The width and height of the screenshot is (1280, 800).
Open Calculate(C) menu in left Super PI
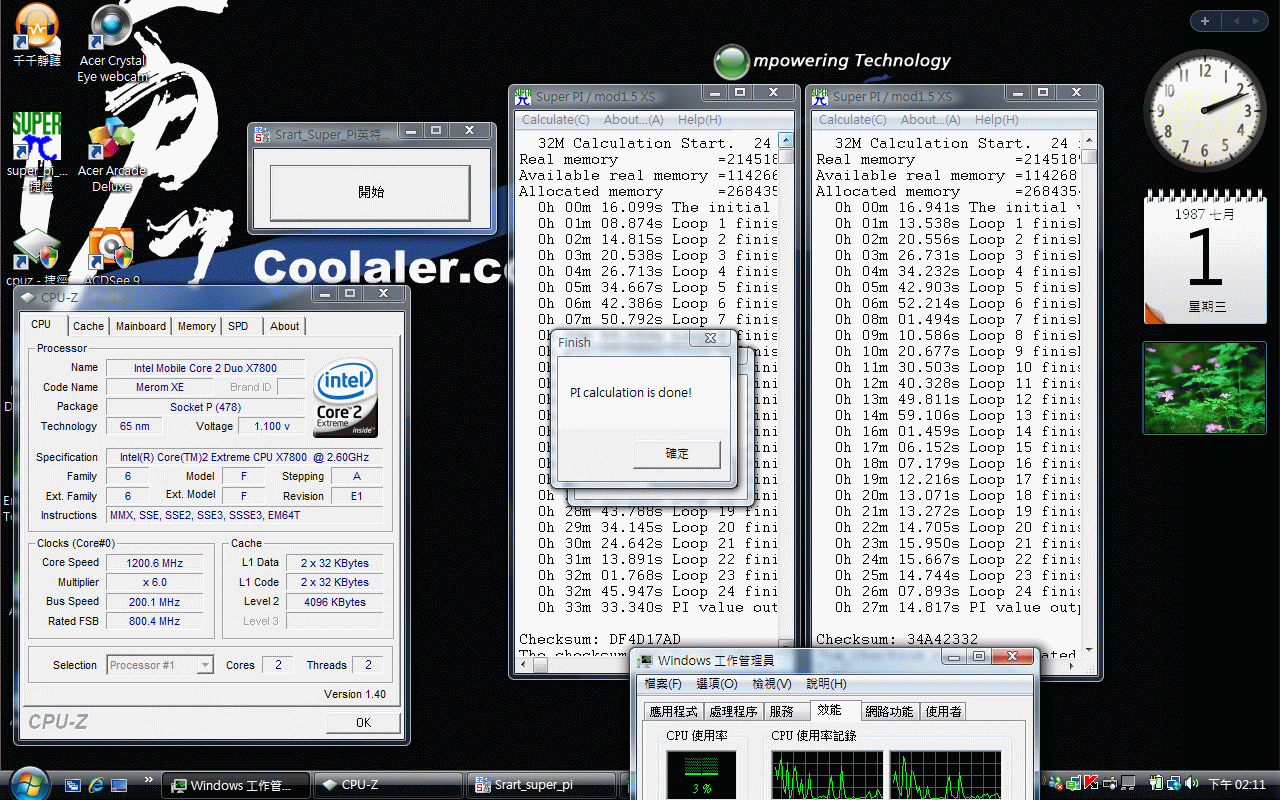coord(555,120)
